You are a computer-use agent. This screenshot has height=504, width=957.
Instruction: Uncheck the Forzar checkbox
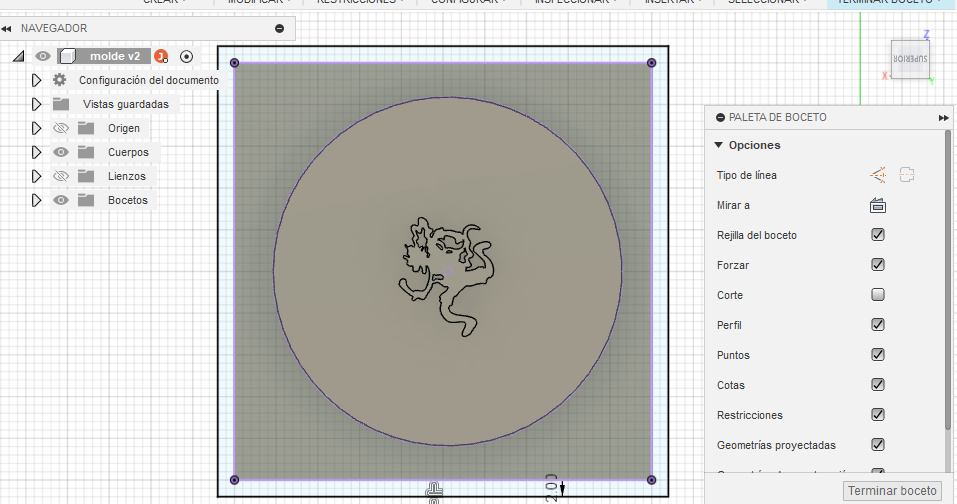878,265
